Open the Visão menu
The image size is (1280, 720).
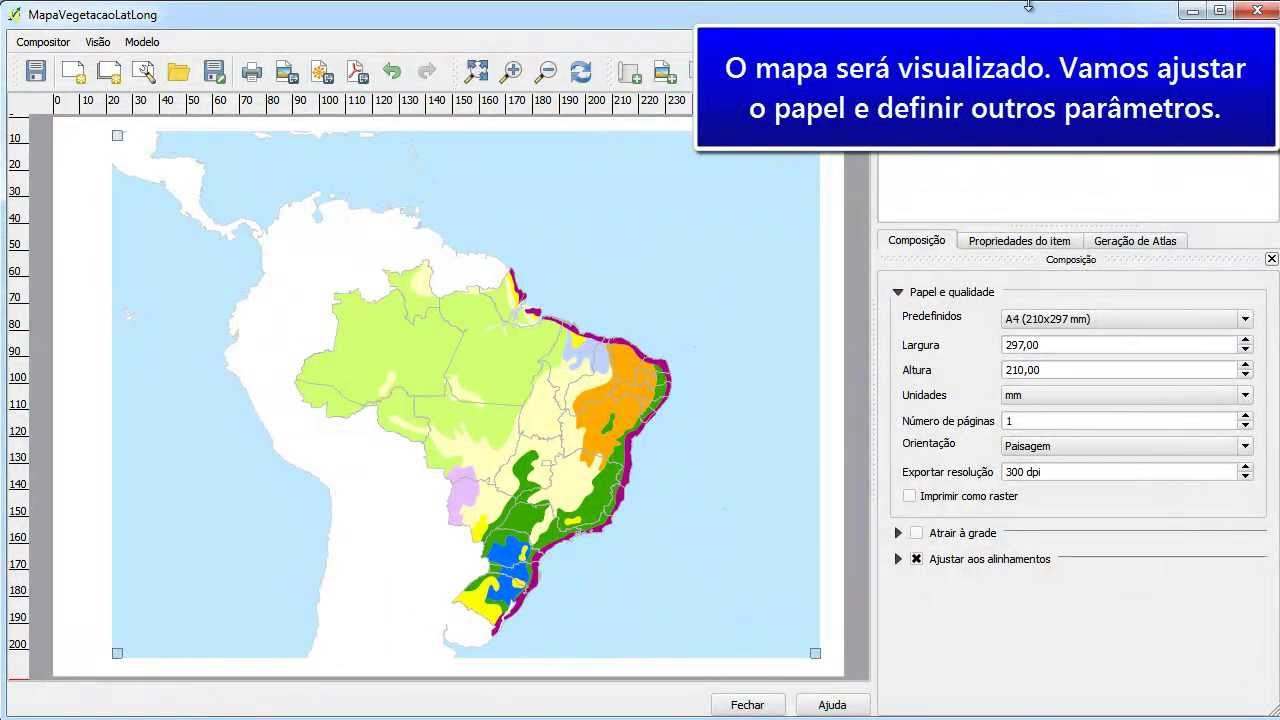coord(98,42)
